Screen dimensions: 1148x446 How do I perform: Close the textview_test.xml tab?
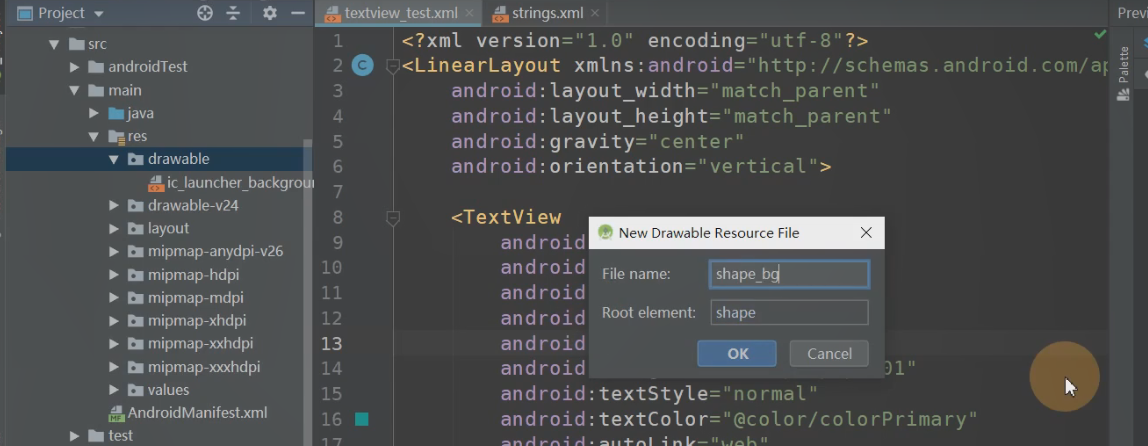469,14
